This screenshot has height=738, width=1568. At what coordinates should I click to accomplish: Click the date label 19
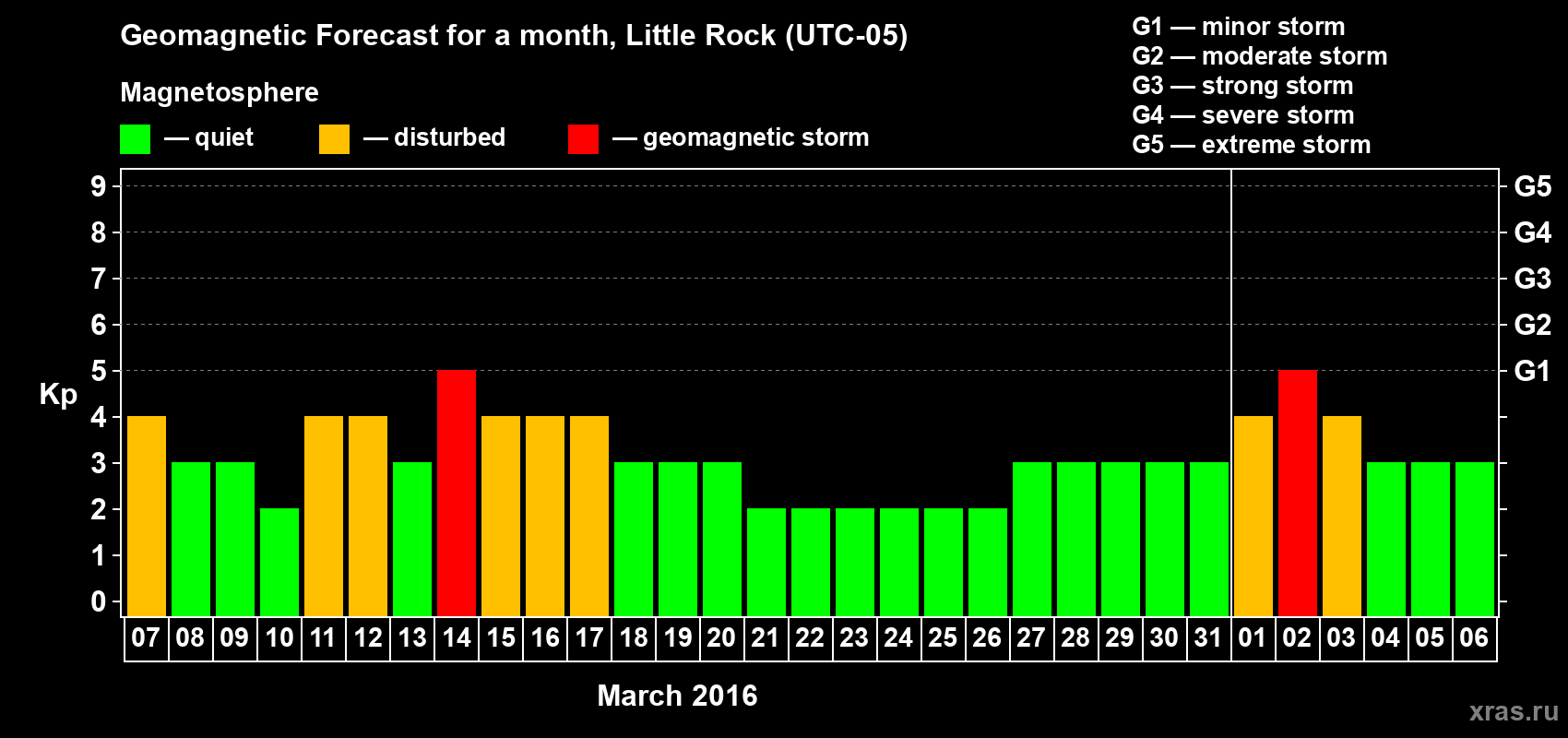[677, 637]
